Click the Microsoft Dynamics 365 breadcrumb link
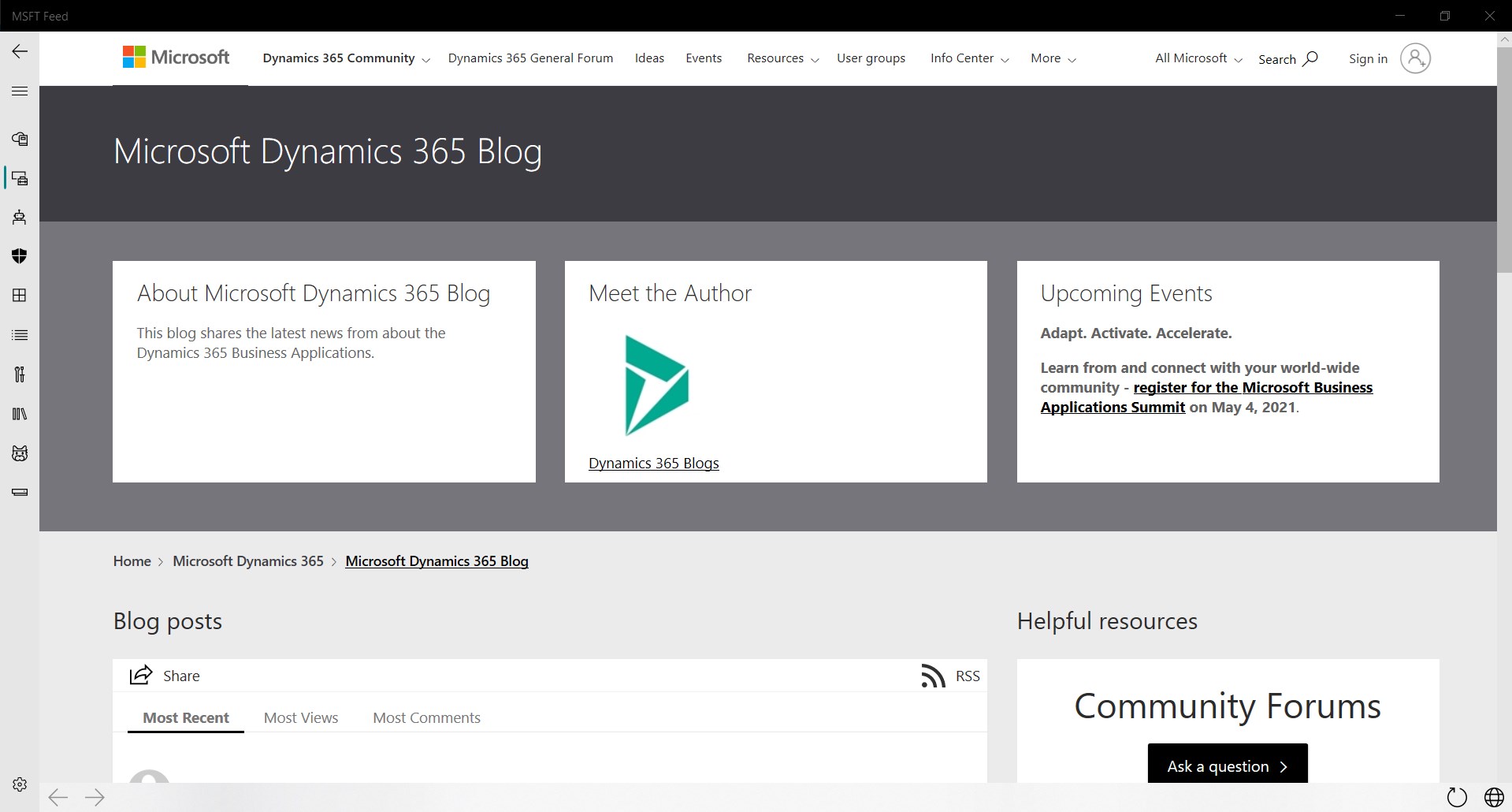 [x=248, y=561]
